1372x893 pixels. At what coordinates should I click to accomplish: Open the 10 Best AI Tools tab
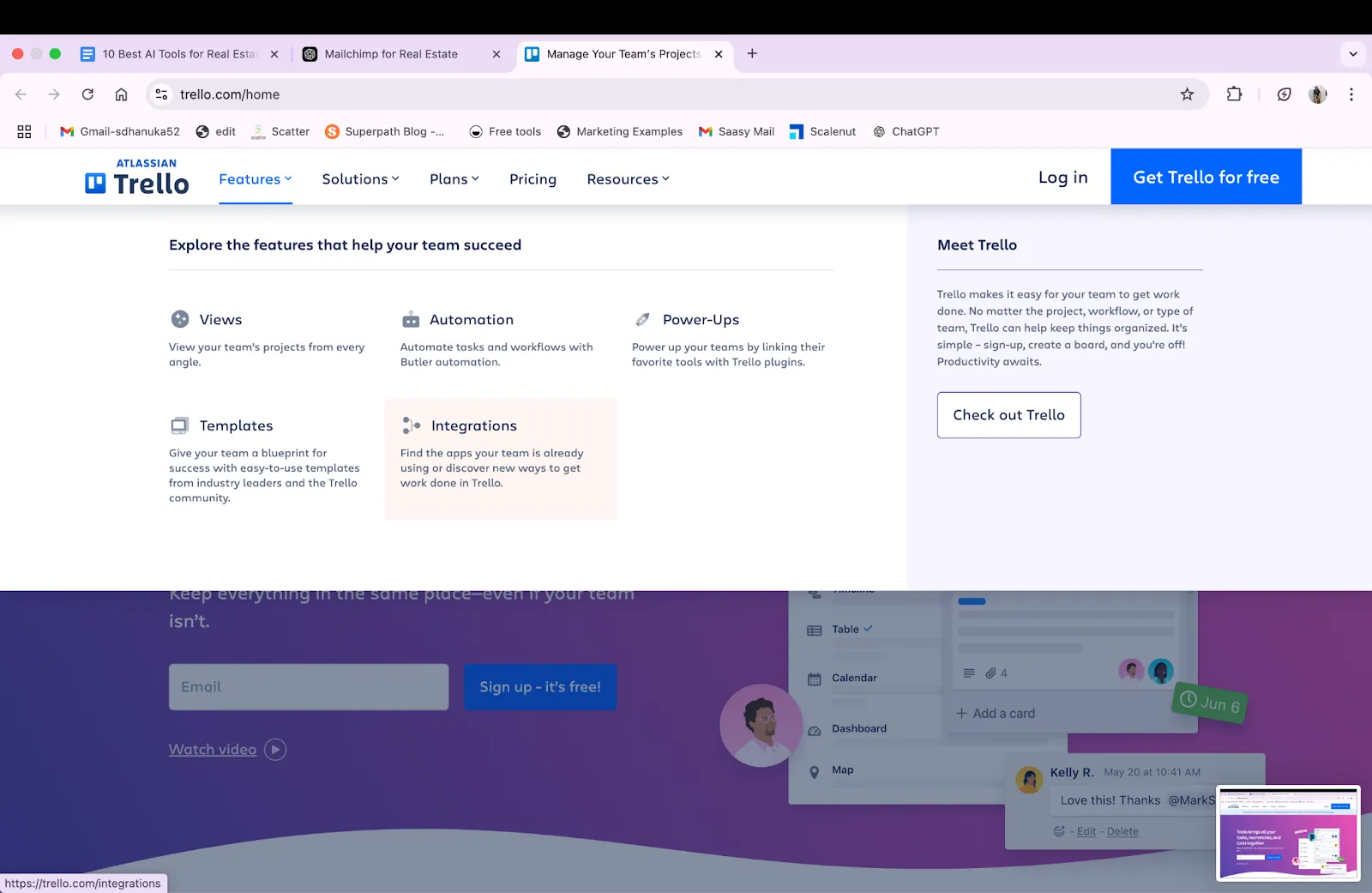180,53
